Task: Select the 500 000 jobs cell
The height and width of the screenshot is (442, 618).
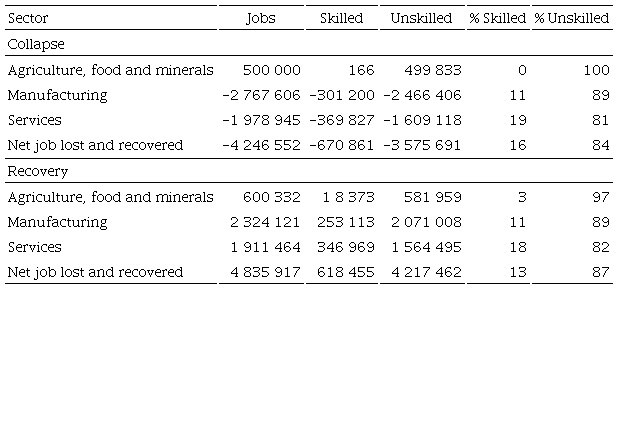Action: point(271,70)
